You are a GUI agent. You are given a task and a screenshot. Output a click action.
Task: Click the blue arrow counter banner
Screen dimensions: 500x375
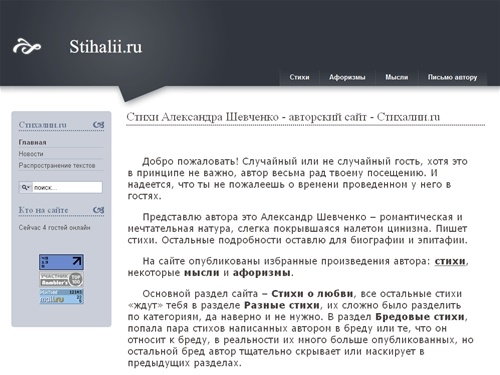[61, 262]
